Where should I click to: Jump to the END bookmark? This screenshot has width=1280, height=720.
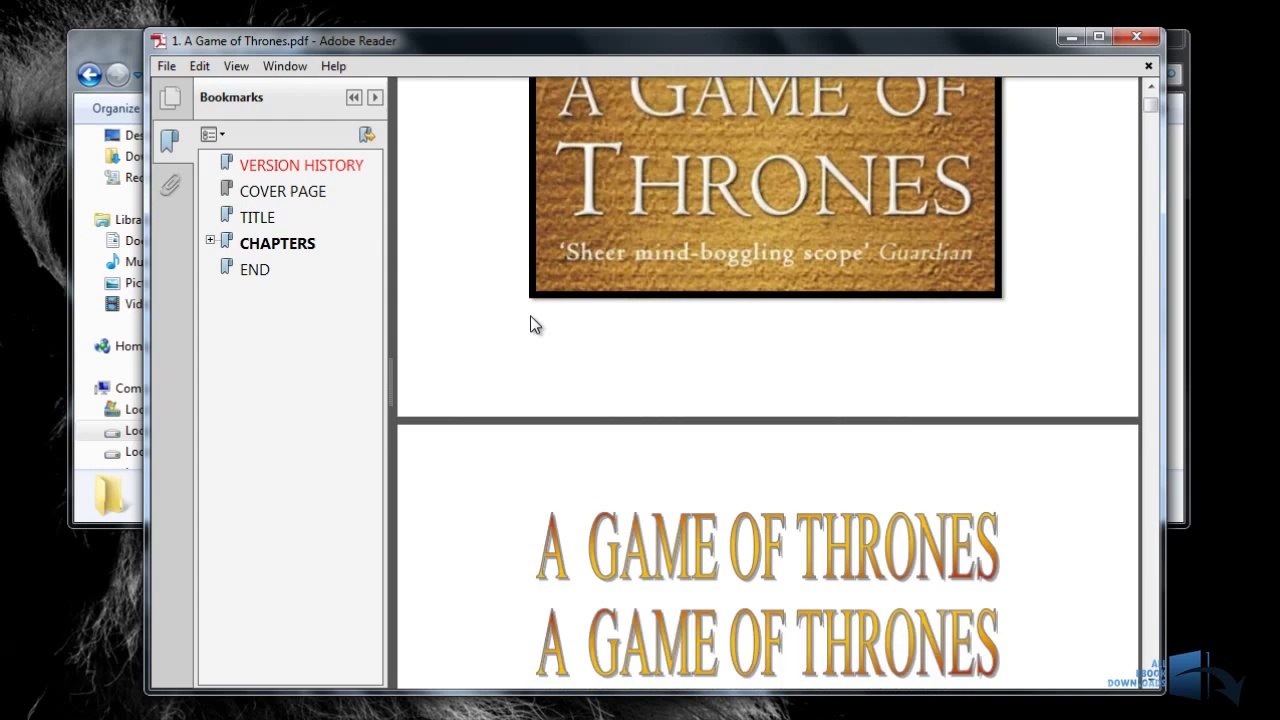254,269
